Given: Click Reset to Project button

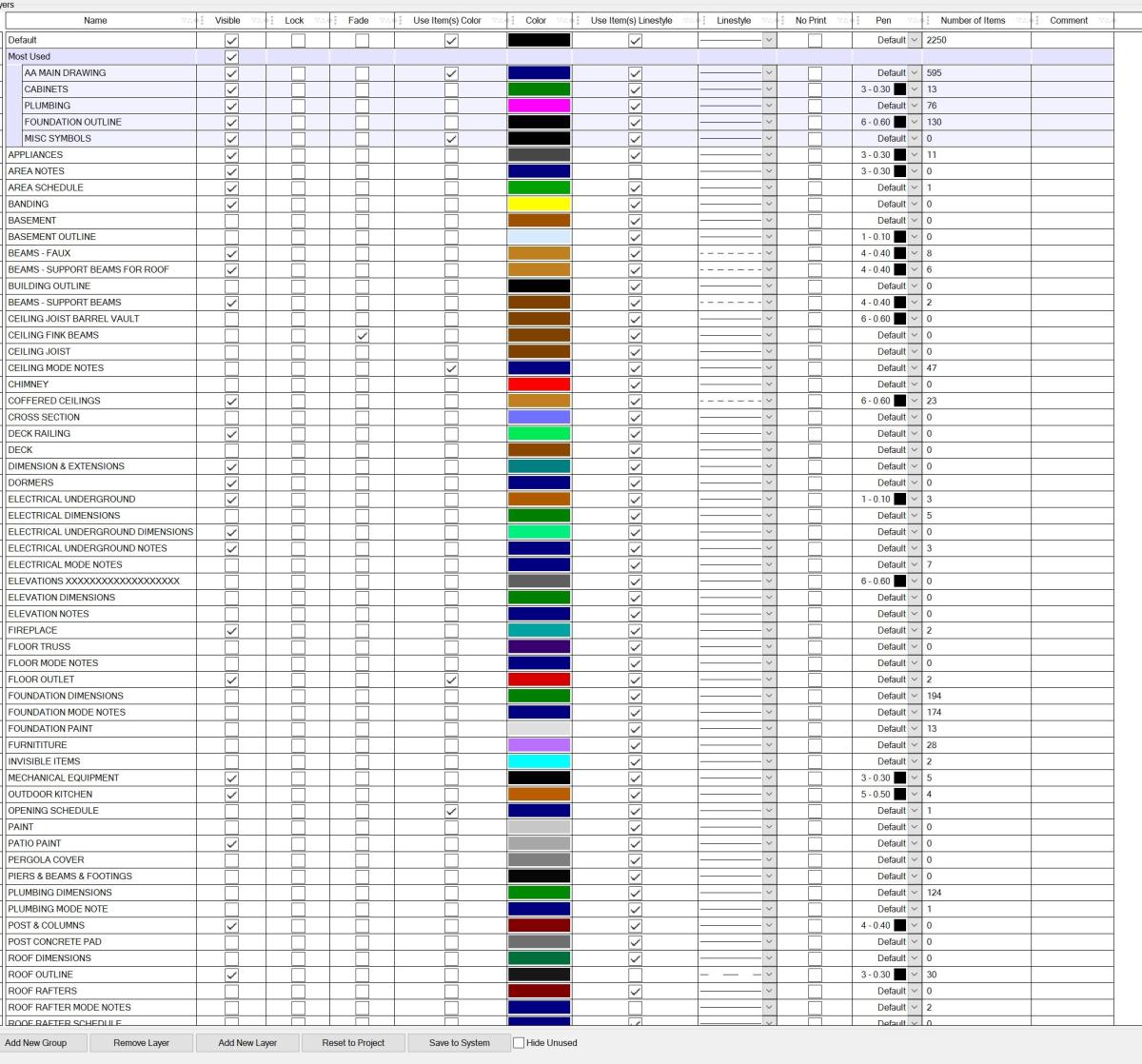Looking at the screenshot, I should (x=353, y=1043).
